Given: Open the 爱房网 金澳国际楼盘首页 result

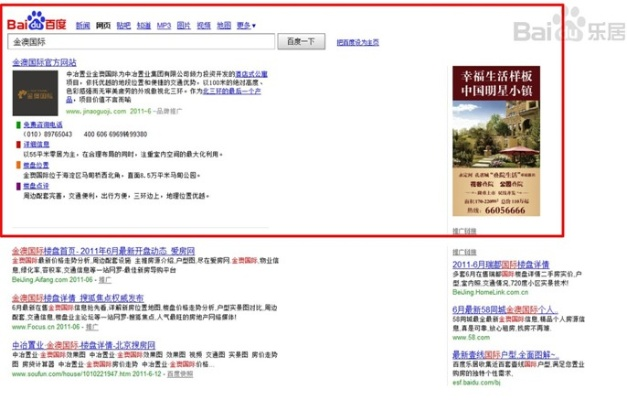Looking at the screenshot, I should [x=103, y=251].
